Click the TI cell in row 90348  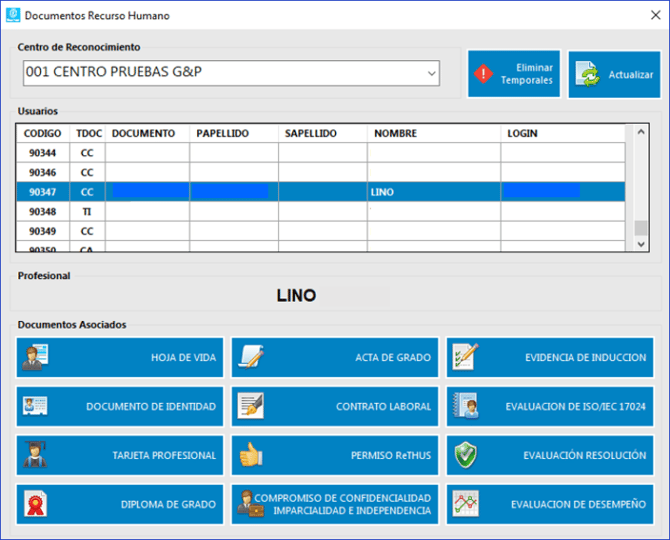(87, 211)
